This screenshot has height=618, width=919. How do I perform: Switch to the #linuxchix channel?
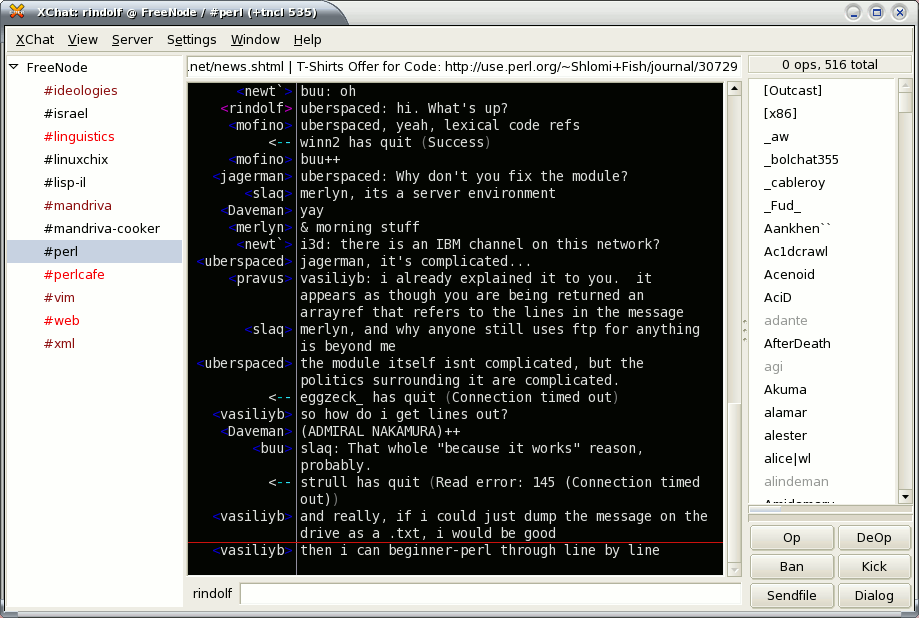(x=76, y=159)
